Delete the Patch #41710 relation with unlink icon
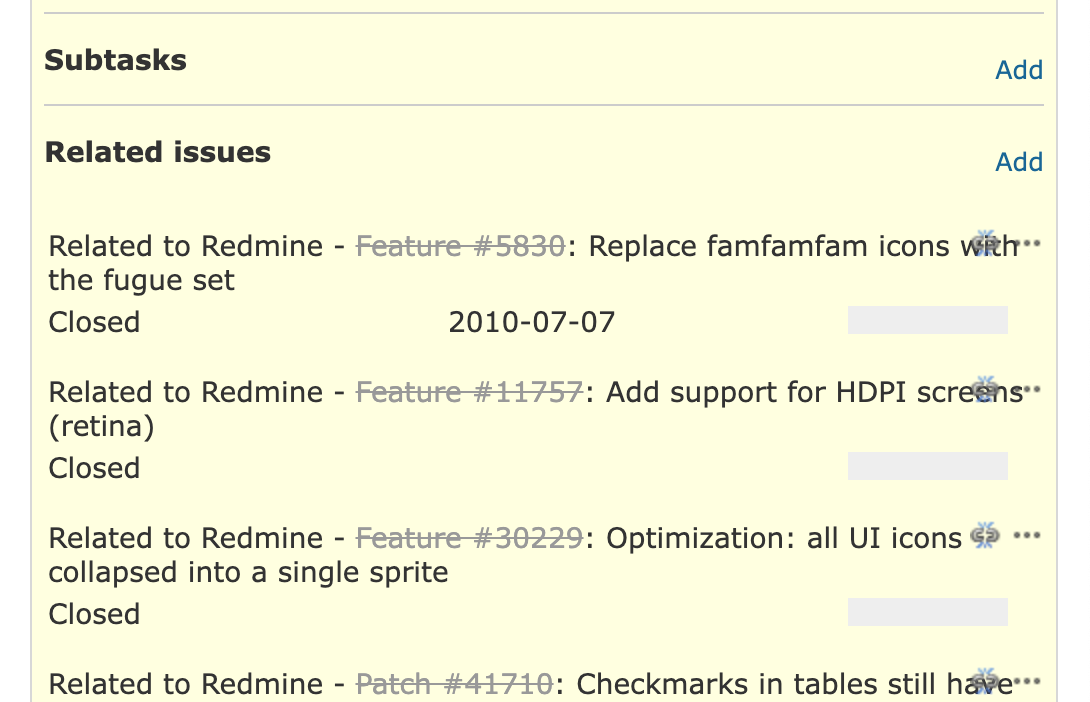This screenshot has height=702, width=1090. point(984,680)
